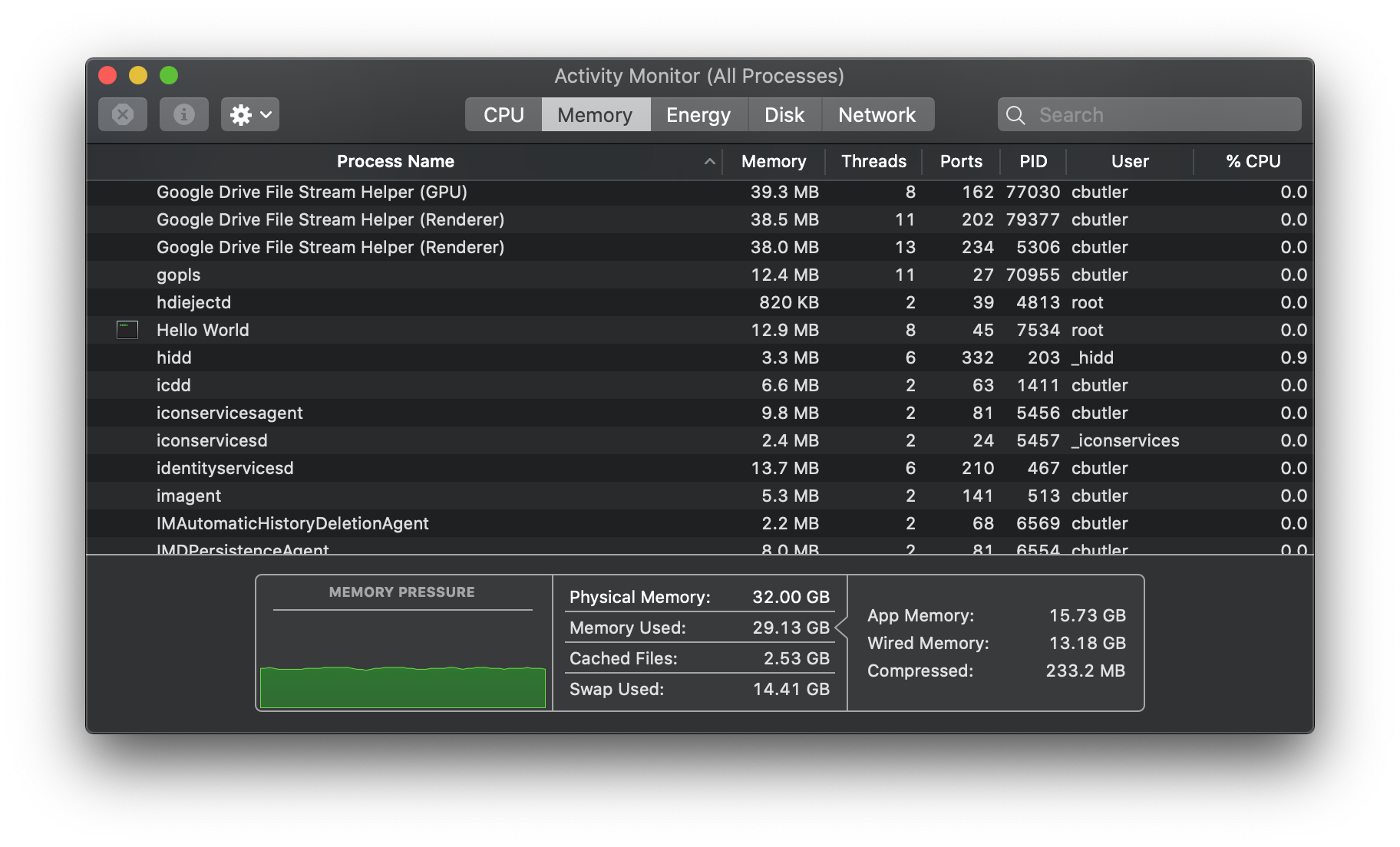
Task: Click the 12.9 MB memory value
Action: click(x=784, y=330)
